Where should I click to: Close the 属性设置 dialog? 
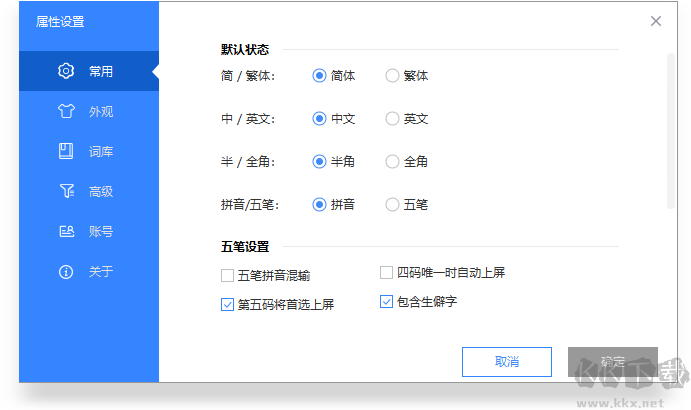(x=656, y=21)
